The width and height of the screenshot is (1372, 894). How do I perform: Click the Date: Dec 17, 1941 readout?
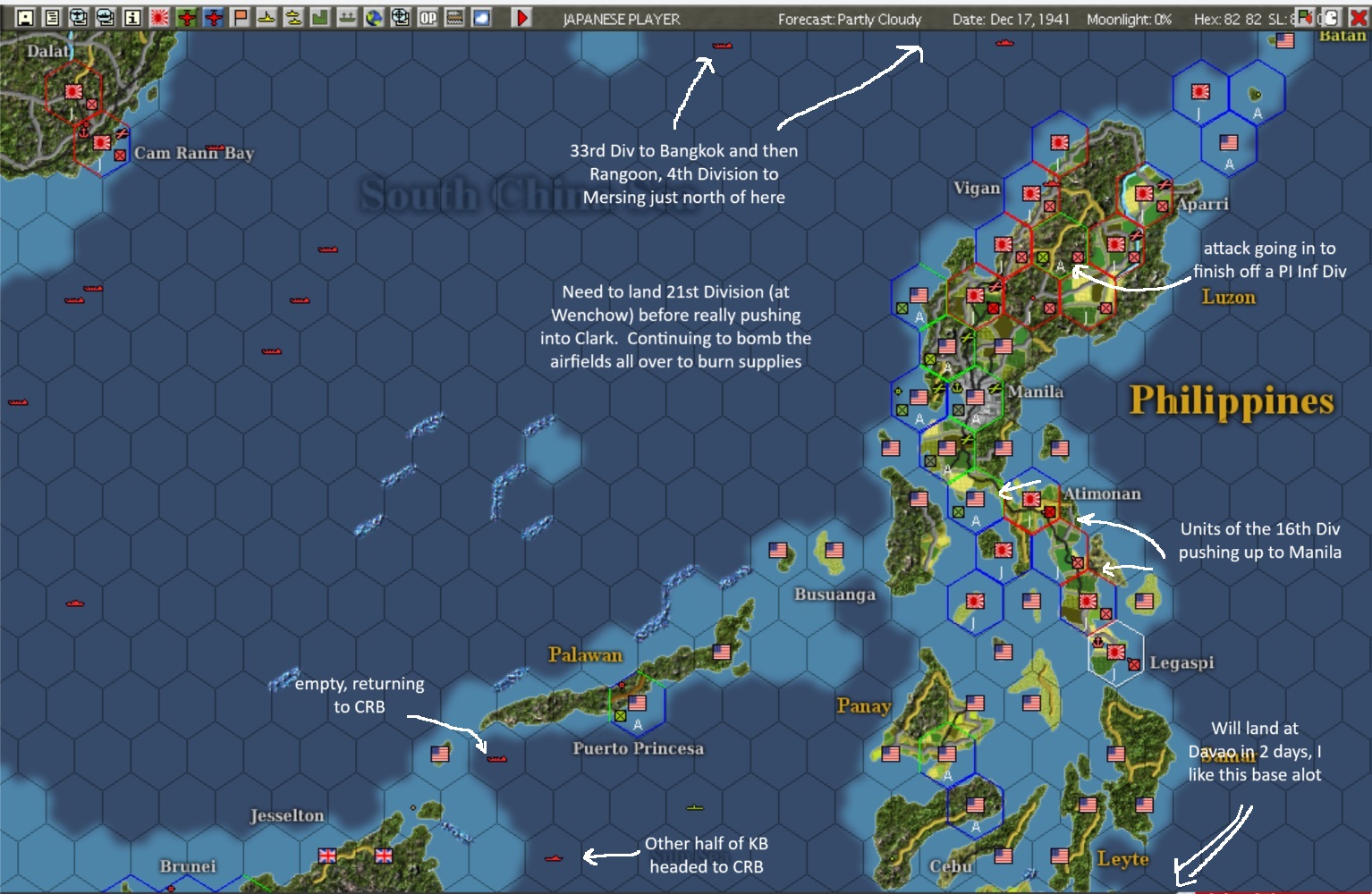pyautogui.click(x=1011, y=19)
